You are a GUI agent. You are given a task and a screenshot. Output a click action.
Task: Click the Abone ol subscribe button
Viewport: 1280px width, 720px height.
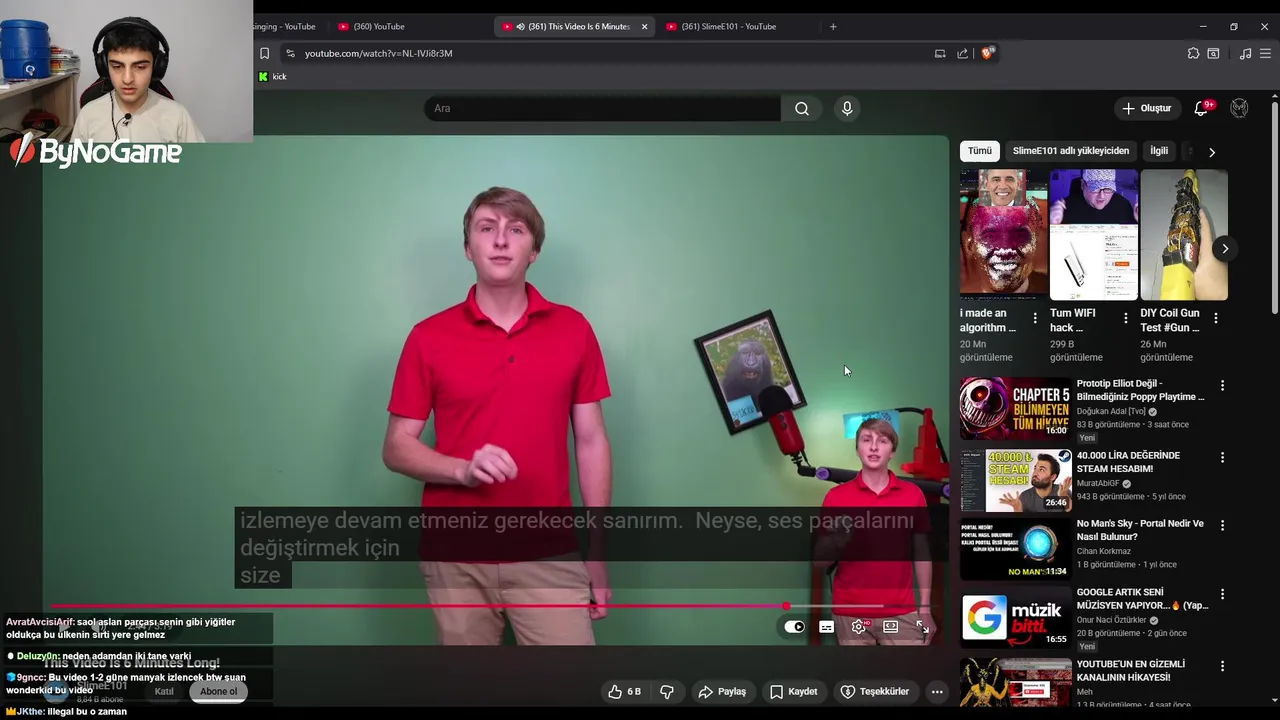pos(219,691)
